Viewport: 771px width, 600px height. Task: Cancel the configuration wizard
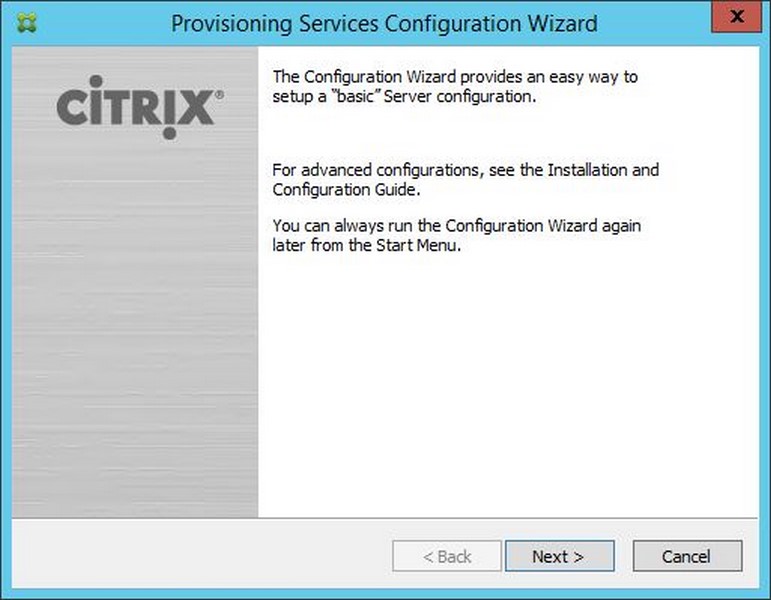coord(687,556)
